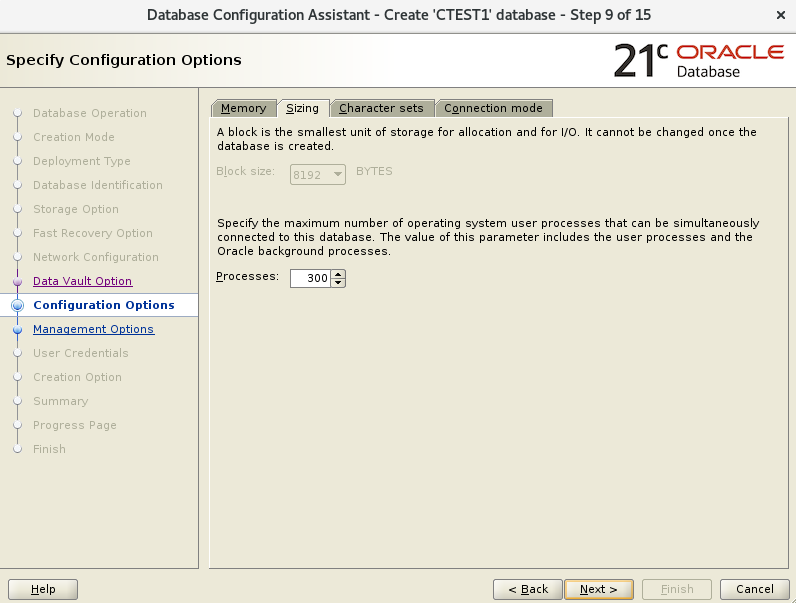796x603 pixels.
Task: Go back with the Back button
Action: 528,589
